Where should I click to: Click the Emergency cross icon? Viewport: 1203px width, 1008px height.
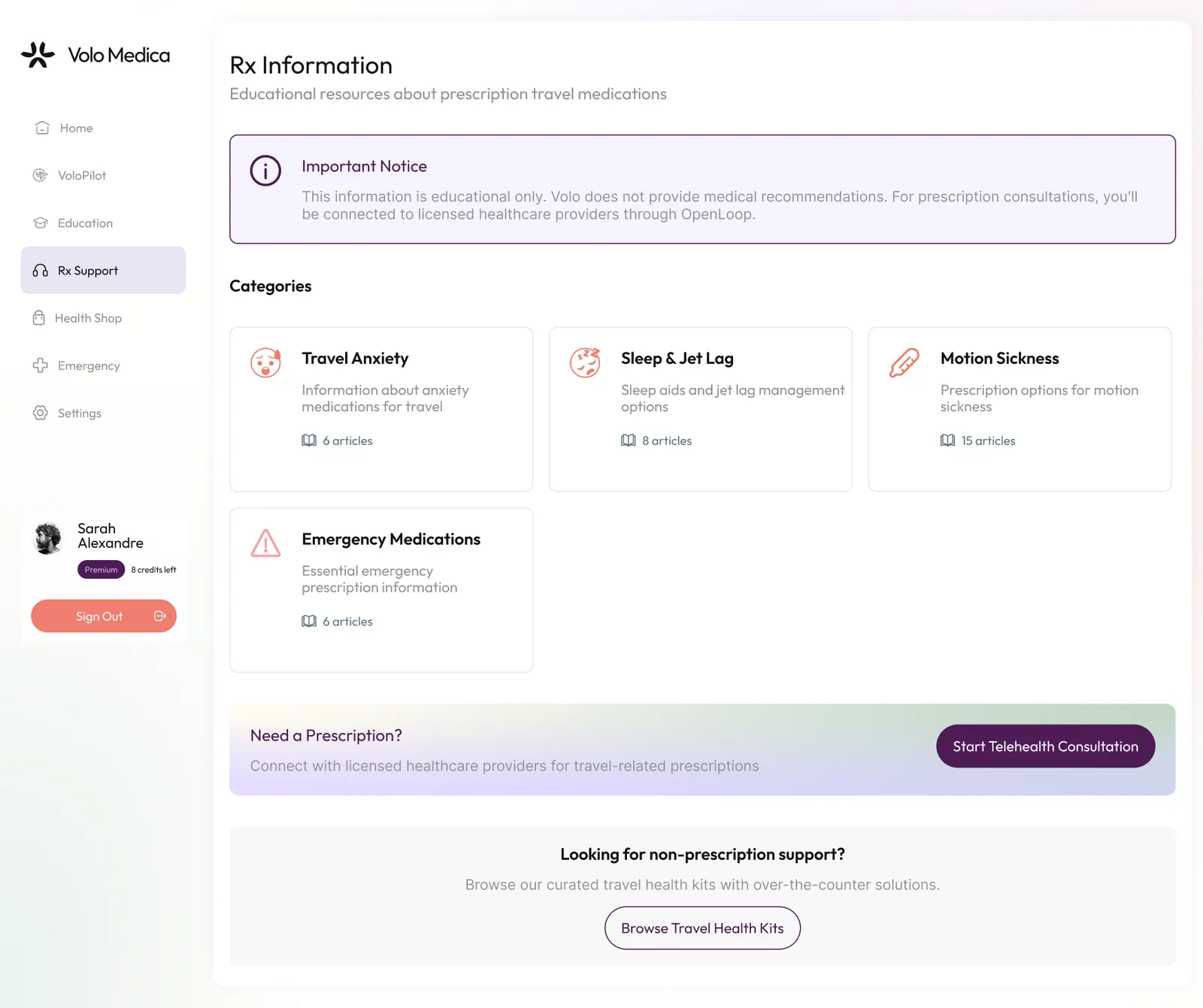click(41, 365)
